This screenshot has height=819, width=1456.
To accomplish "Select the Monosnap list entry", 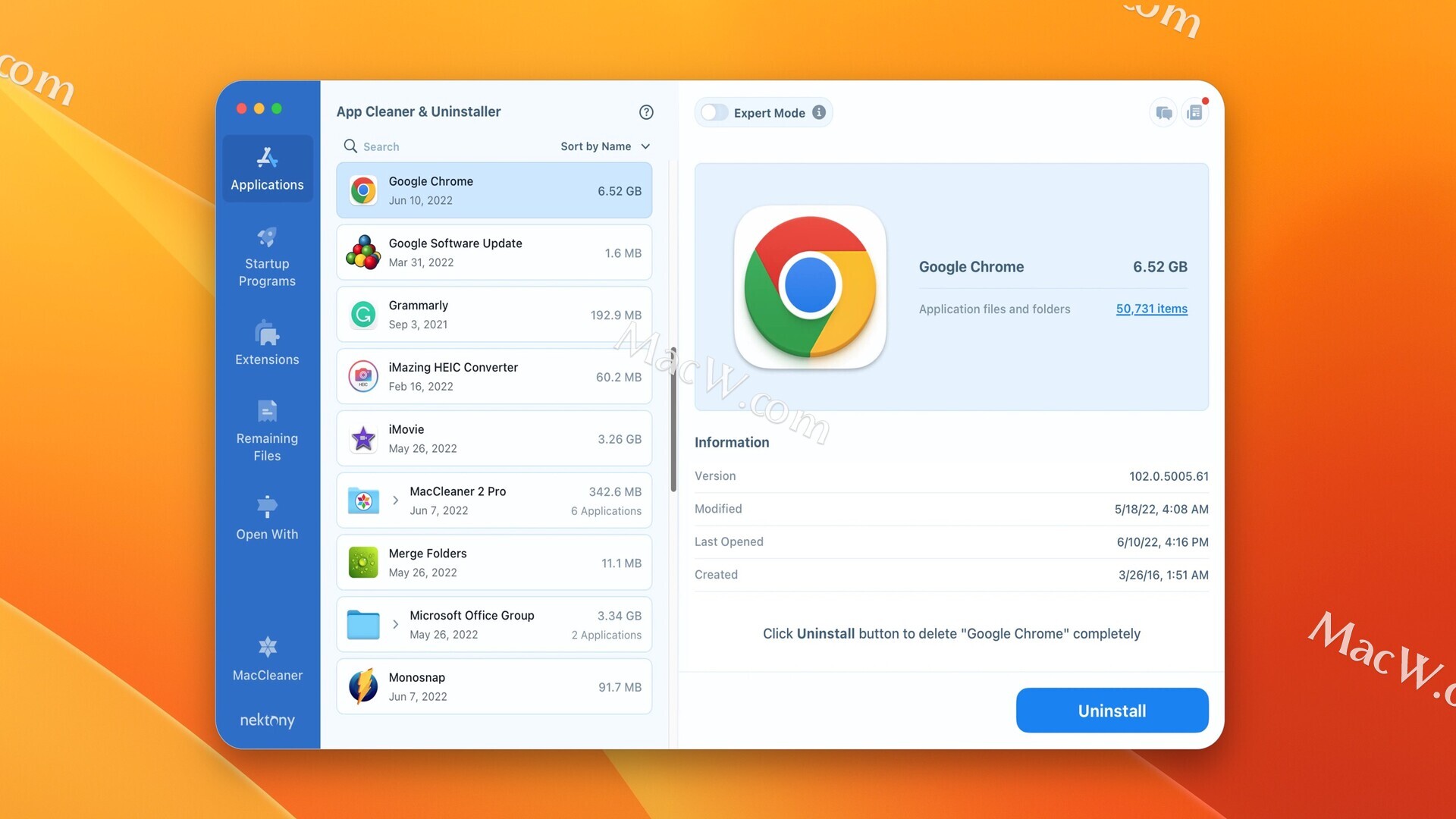I will [494, 686].
